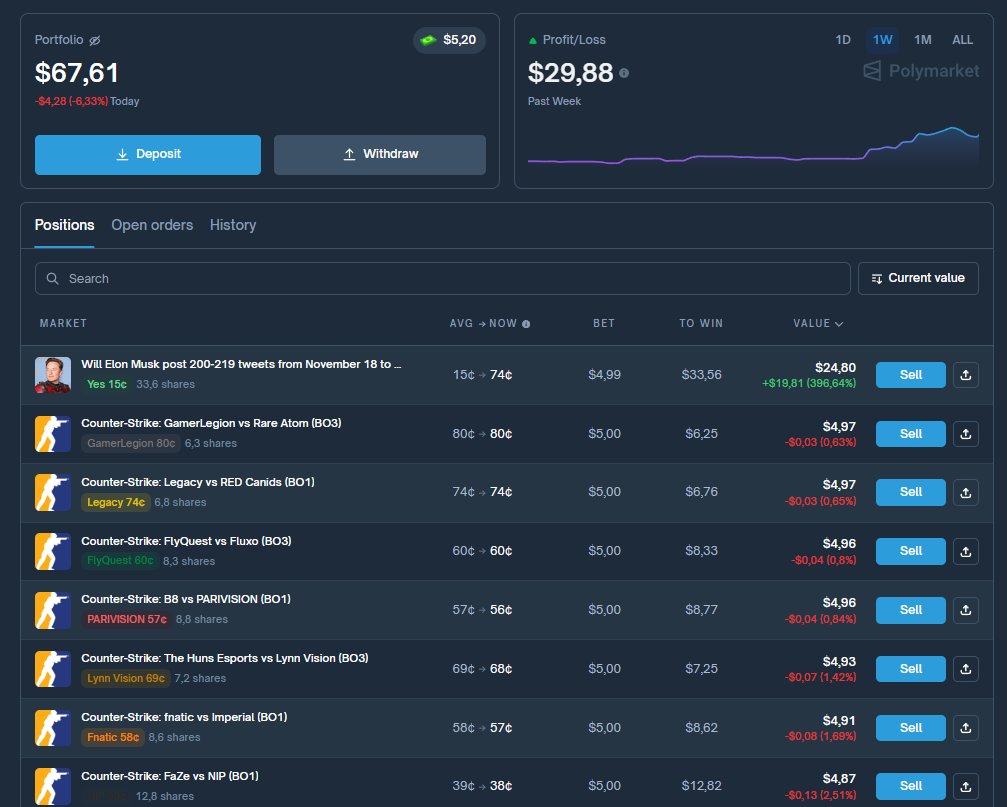Toggle portfolio balance visibility eye icon
Viewport: 1007px width, 807px height.
[94, 40]
